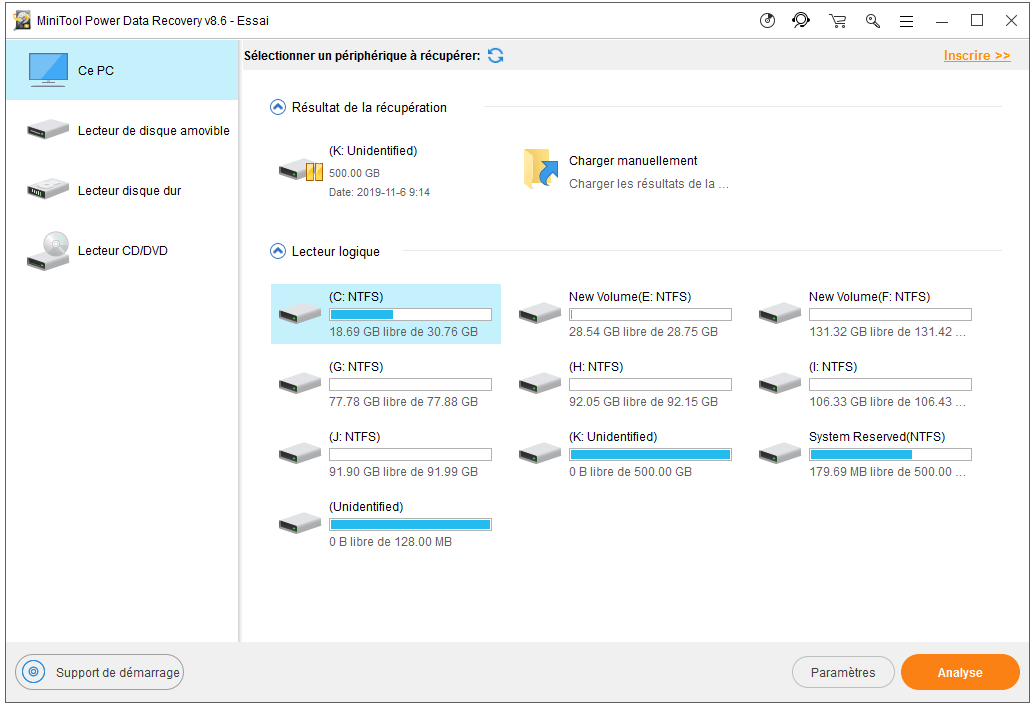Select the (G: NTFS) label

[356, 367]
